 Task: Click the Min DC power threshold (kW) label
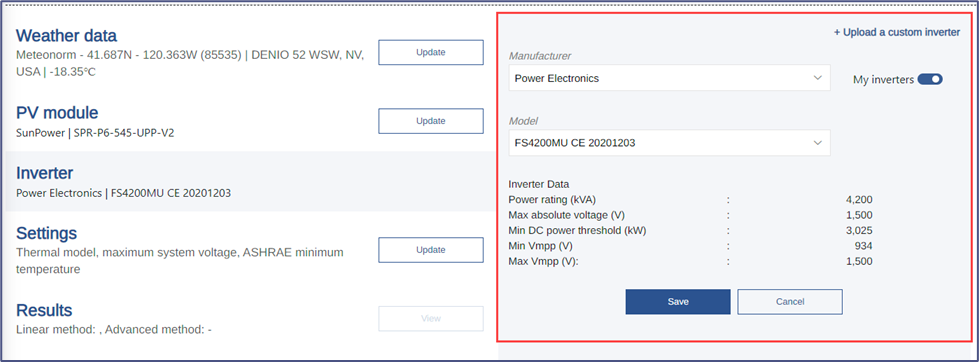pyautogui.click(x=578, y=230)
